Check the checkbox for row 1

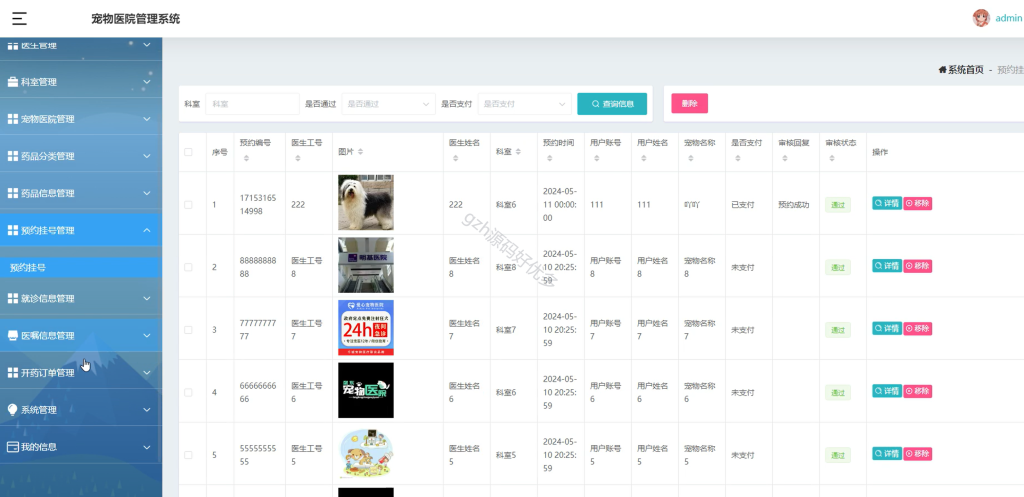pyautogui.click(x=188, y=204)
